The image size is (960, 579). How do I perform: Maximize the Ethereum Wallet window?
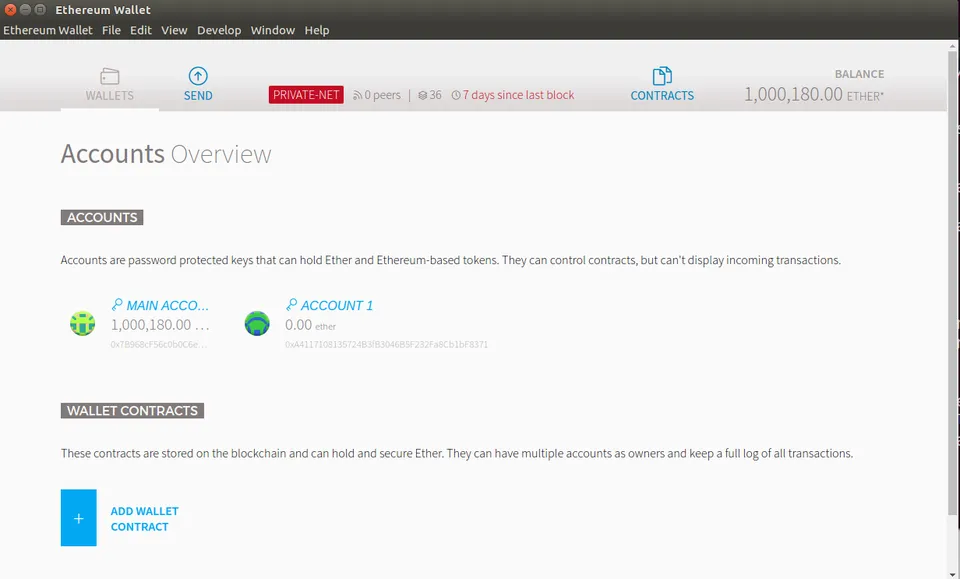[x=40, y=9]
